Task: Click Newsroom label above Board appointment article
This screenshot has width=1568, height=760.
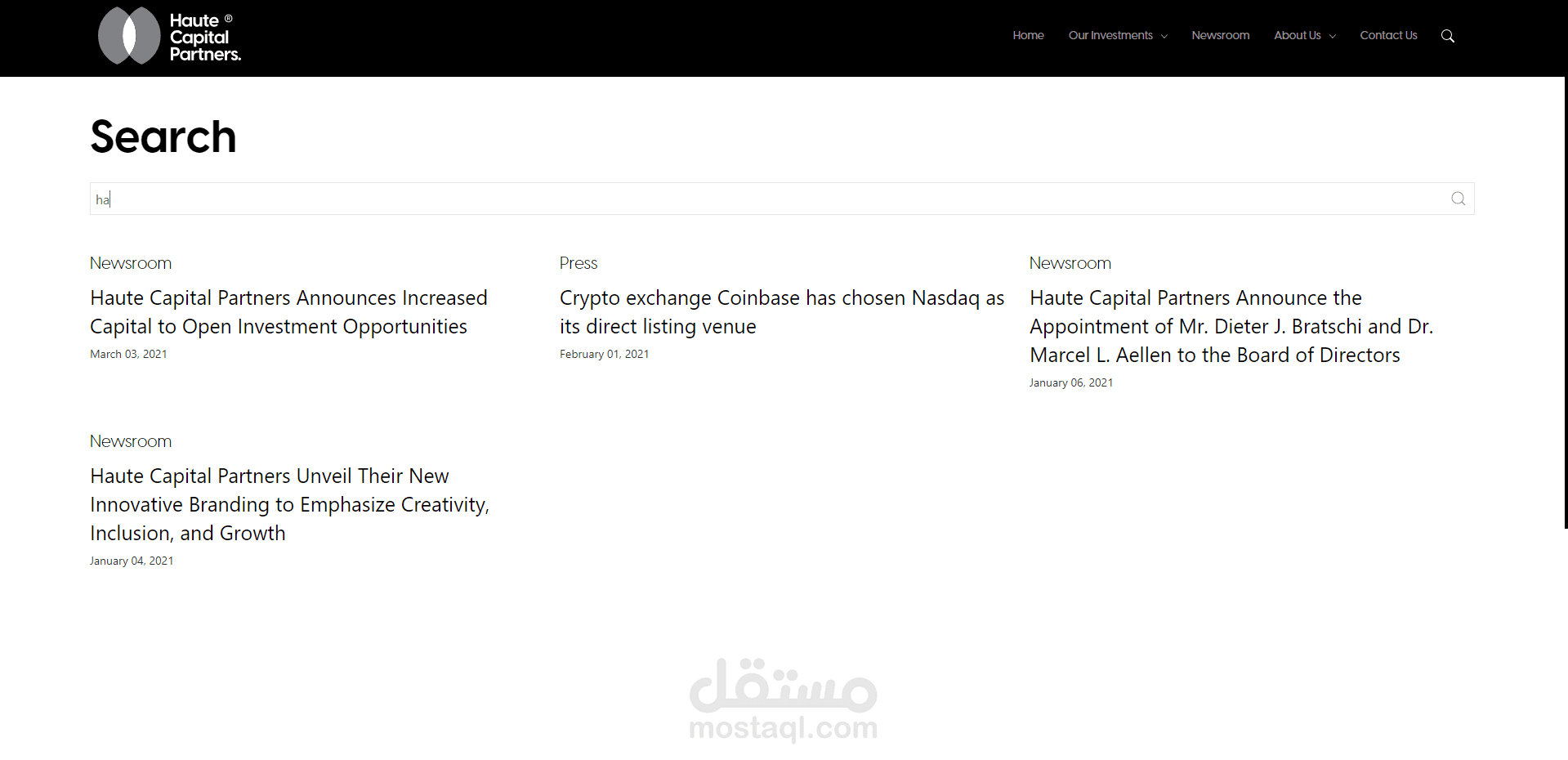Action: tap(1070, 263)
